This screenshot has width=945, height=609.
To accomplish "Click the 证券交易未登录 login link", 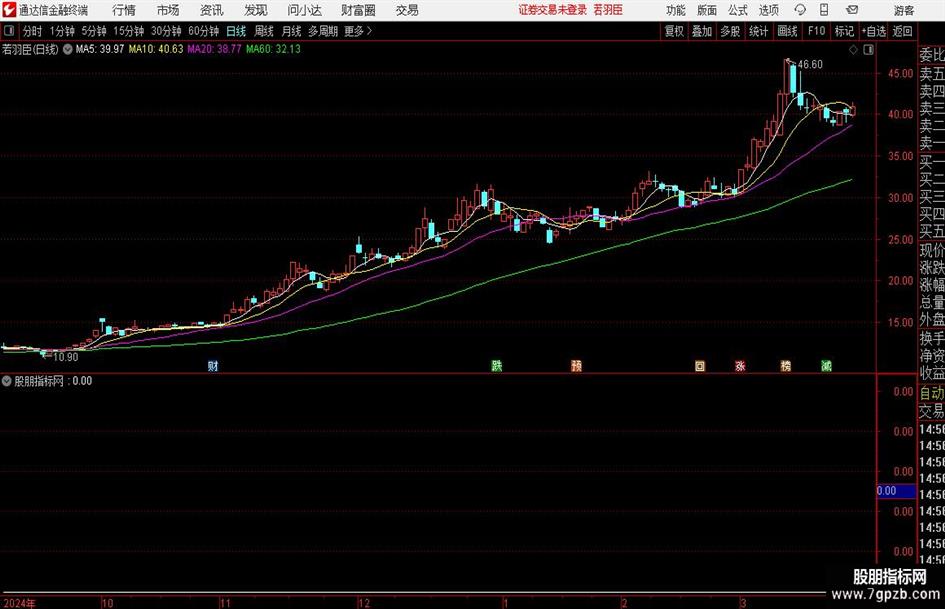I will coord(552,10).
